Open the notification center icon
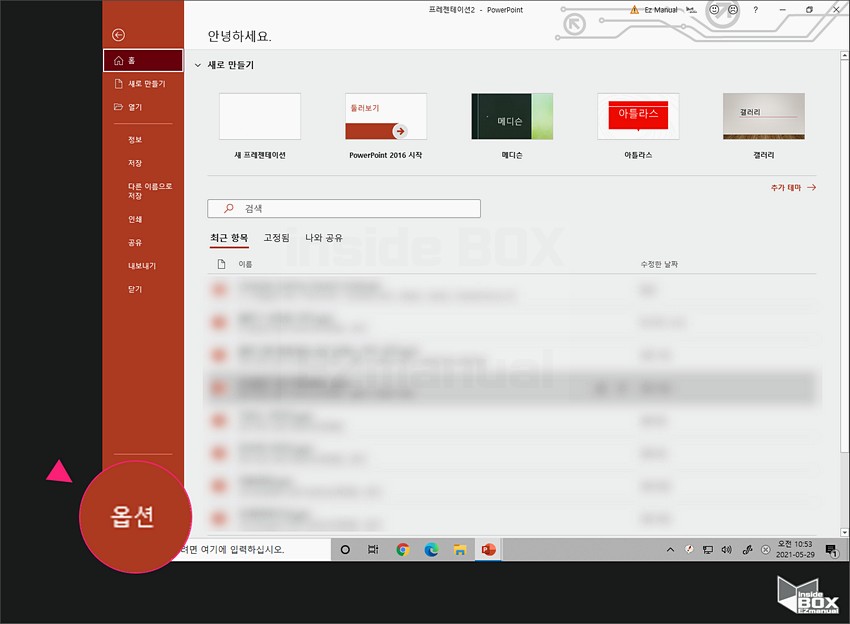Screen dimensions: 850x624 click(x=832, y=550)
